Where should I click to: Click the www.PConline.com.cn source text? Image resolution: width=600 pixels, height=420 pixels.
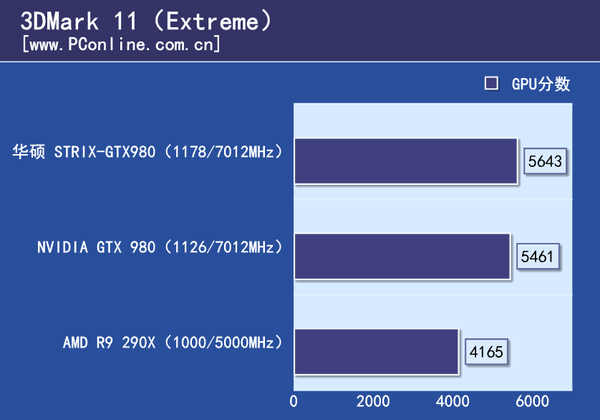click(121, 44)
